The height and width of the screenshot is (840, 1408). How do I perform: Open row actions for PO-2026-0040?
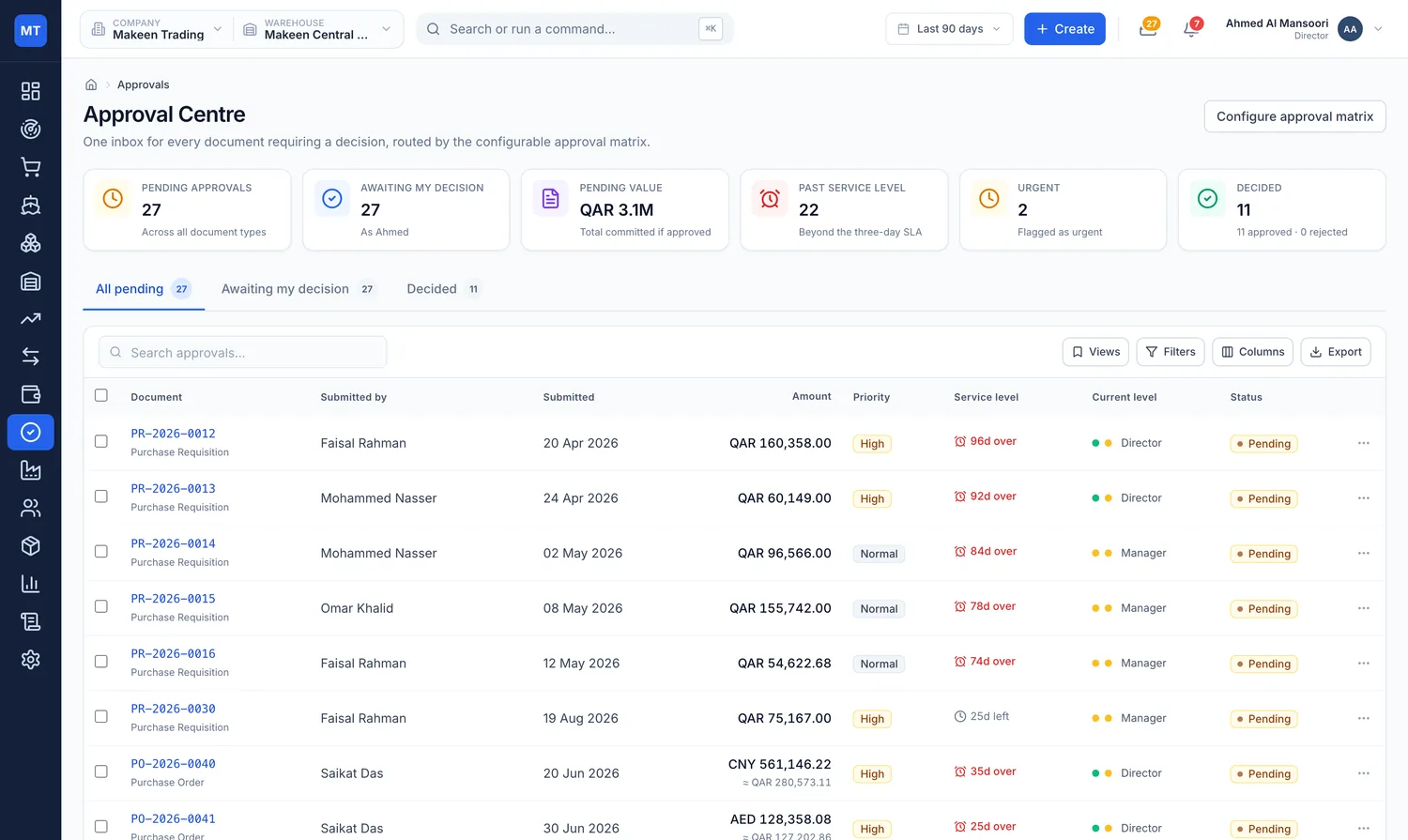coord(1363,773)
